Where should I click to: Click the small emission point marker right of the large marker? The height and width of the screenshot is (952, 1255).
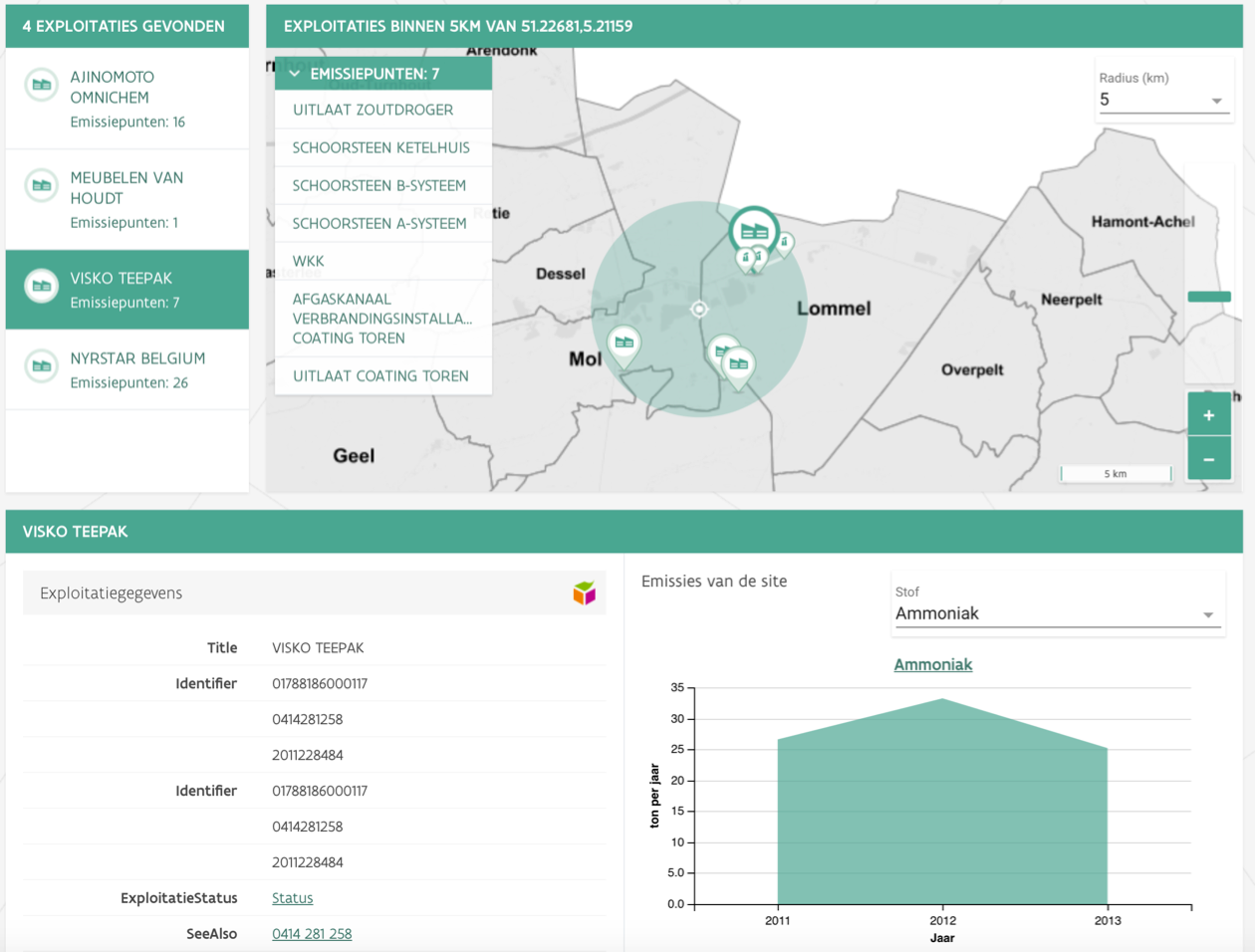click(x=785, y=243)
